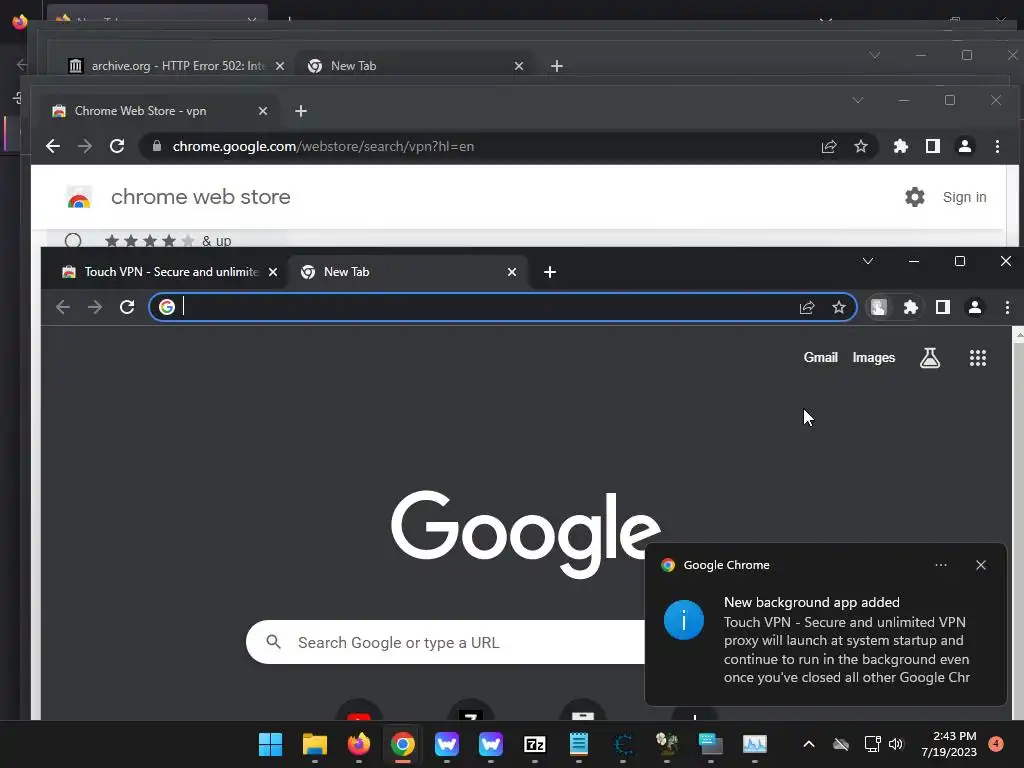Share the Chrome Web Store page
Viewport: 1024px width, 768px height.
829,146
